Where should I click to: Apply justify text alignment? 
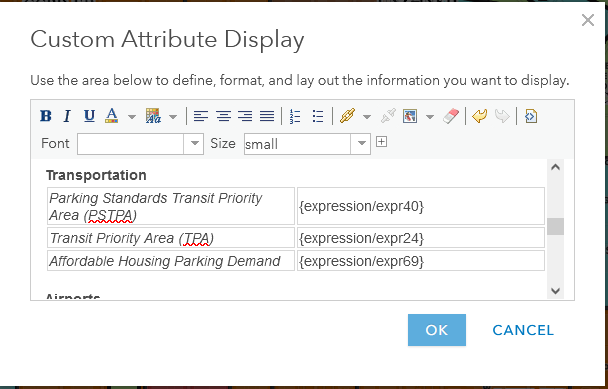pos(267,116)
